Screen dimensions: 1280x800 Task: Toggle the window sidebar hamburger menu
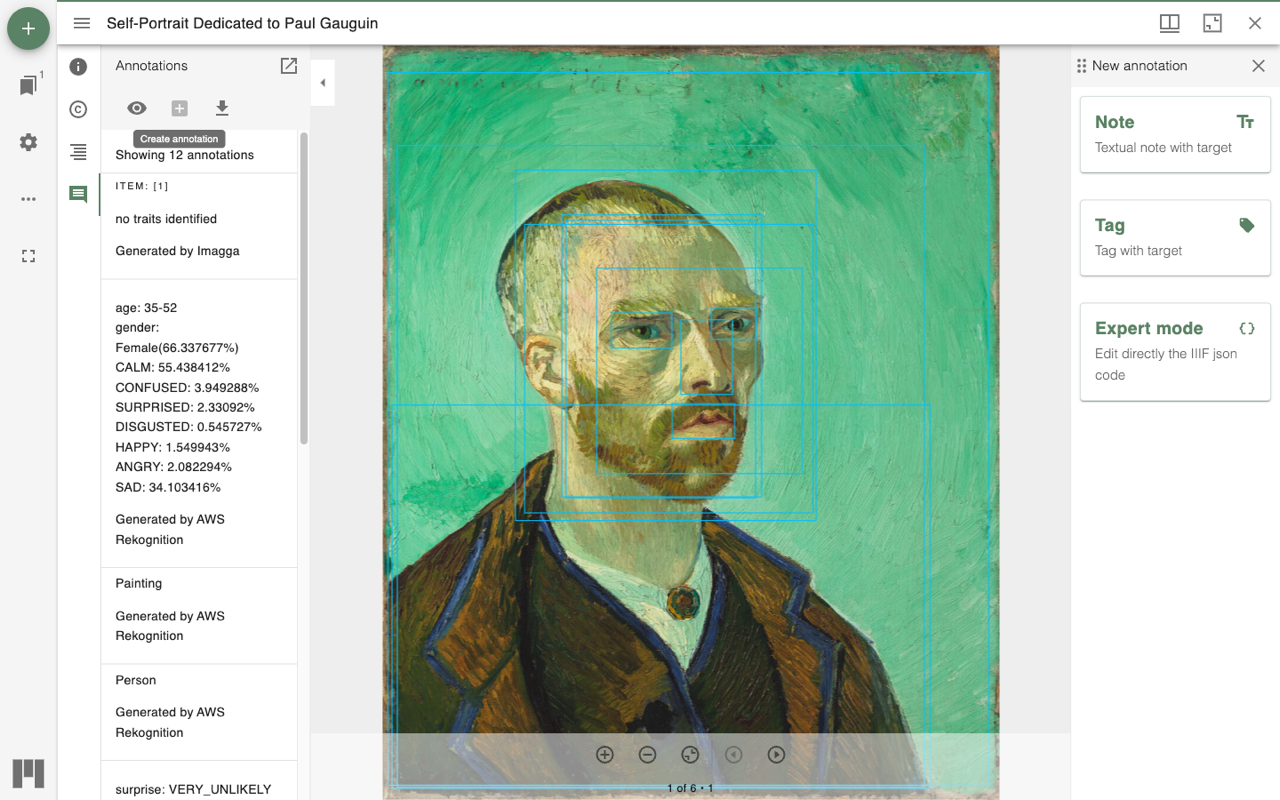pyautogui.click(x=82, y=23)
